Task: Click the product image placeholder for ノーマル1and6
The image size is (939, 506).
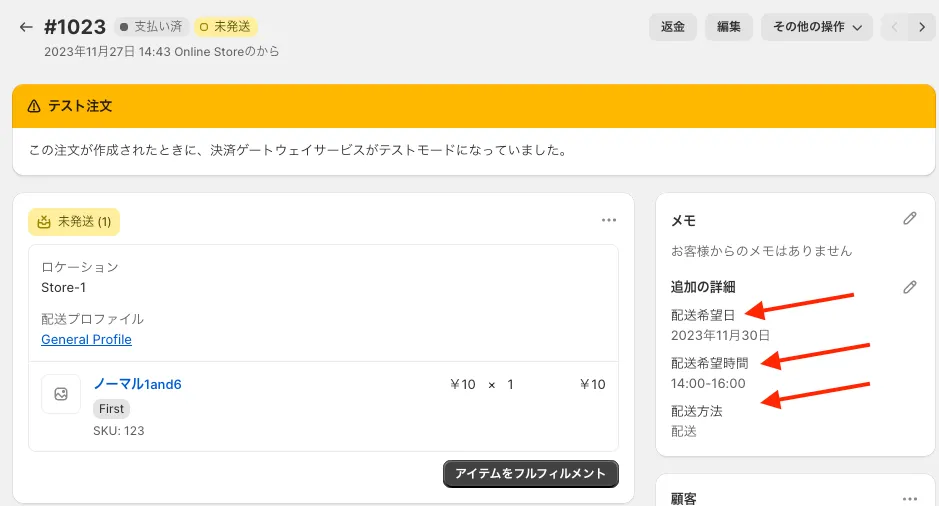Action: 61,394
